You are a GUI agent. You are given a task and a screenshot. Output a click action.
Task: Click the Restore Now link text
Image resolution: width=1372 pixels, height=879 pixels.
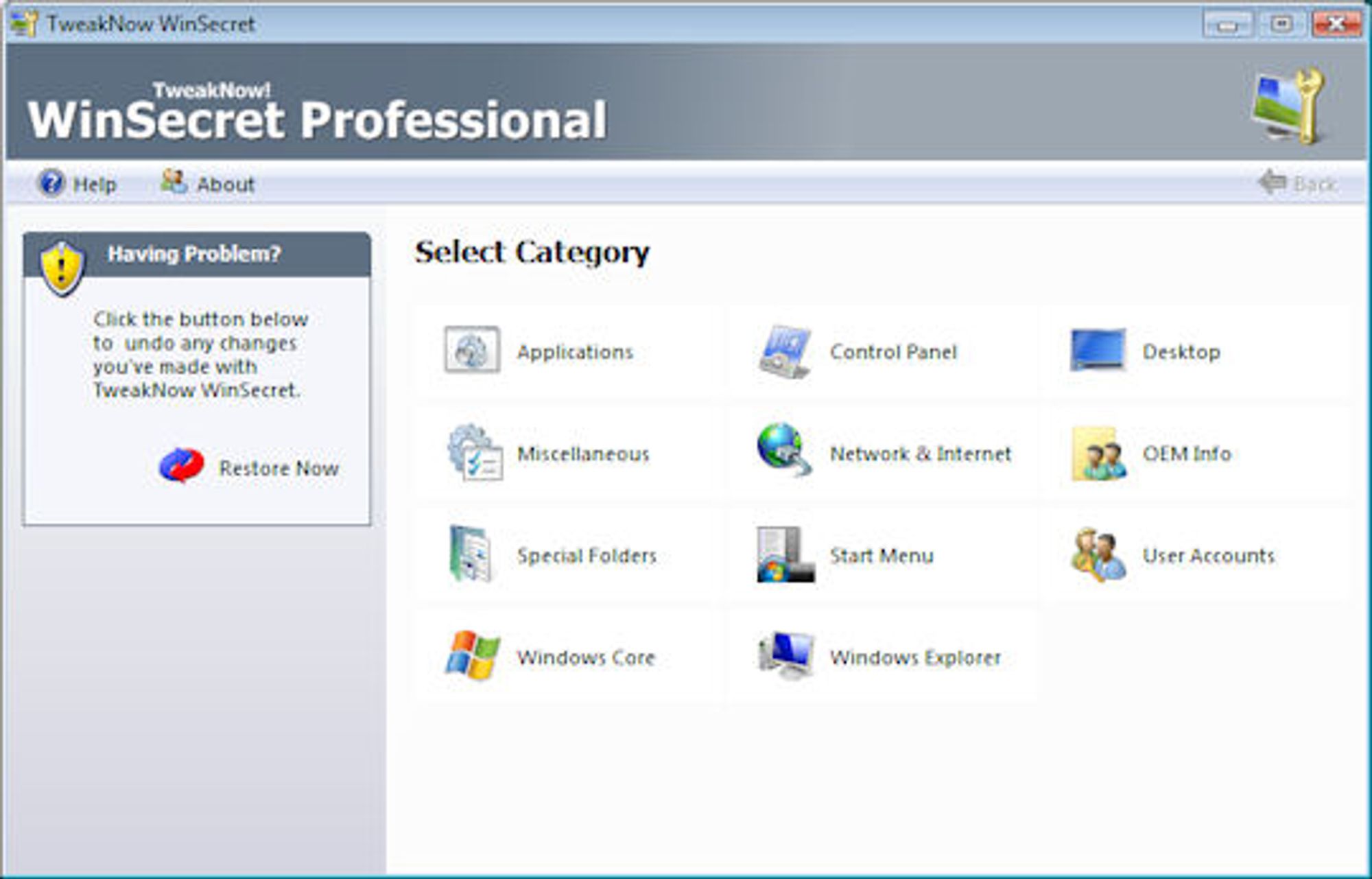pyautogui.click(x=279, y=468)
